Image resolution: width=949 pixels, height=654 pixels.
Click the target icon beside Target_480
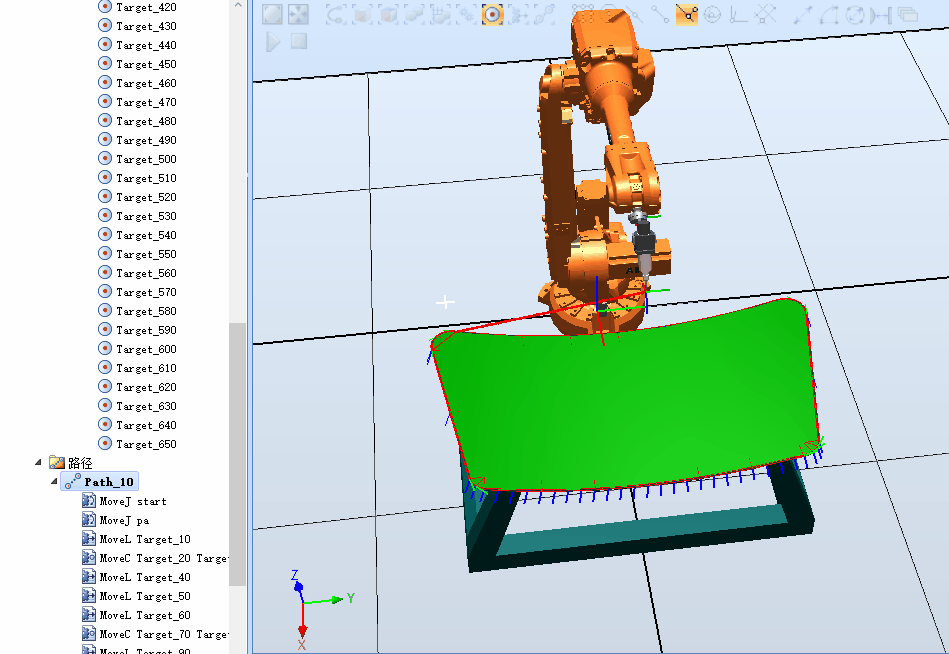[x=105, y=120]
